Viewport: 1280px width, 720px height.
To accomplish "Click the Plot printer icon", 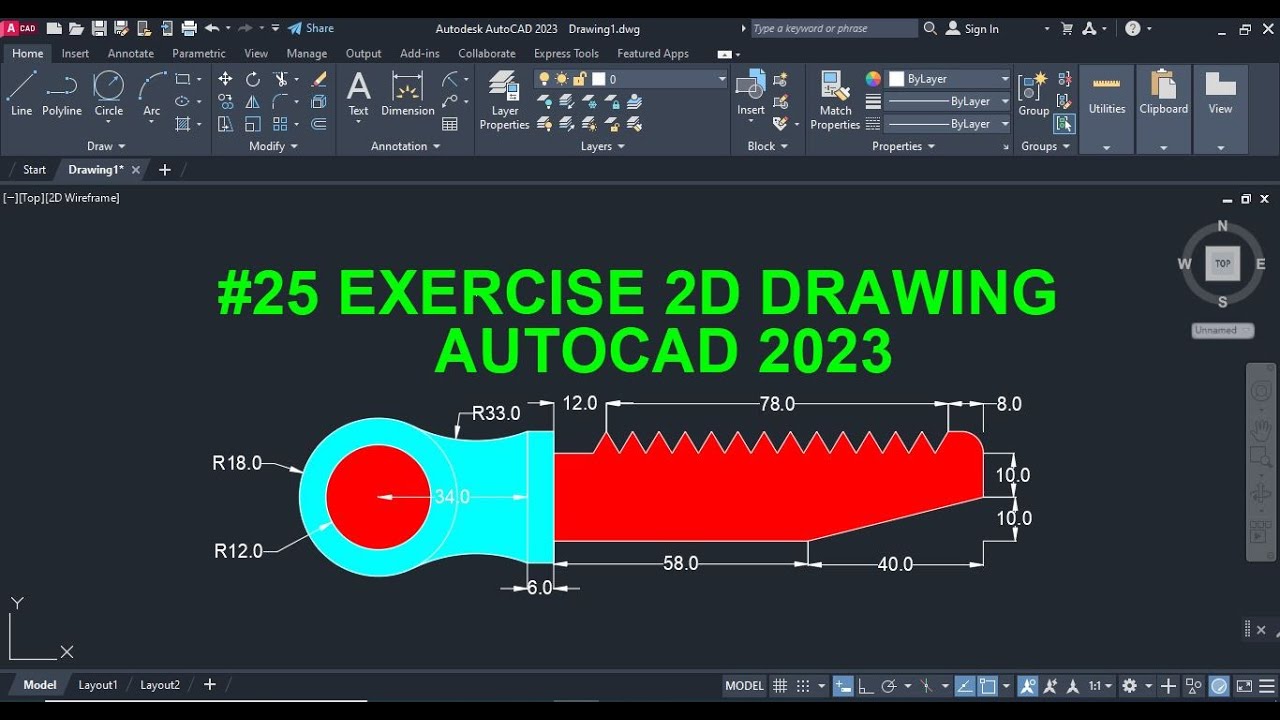I will pos(189,29).
